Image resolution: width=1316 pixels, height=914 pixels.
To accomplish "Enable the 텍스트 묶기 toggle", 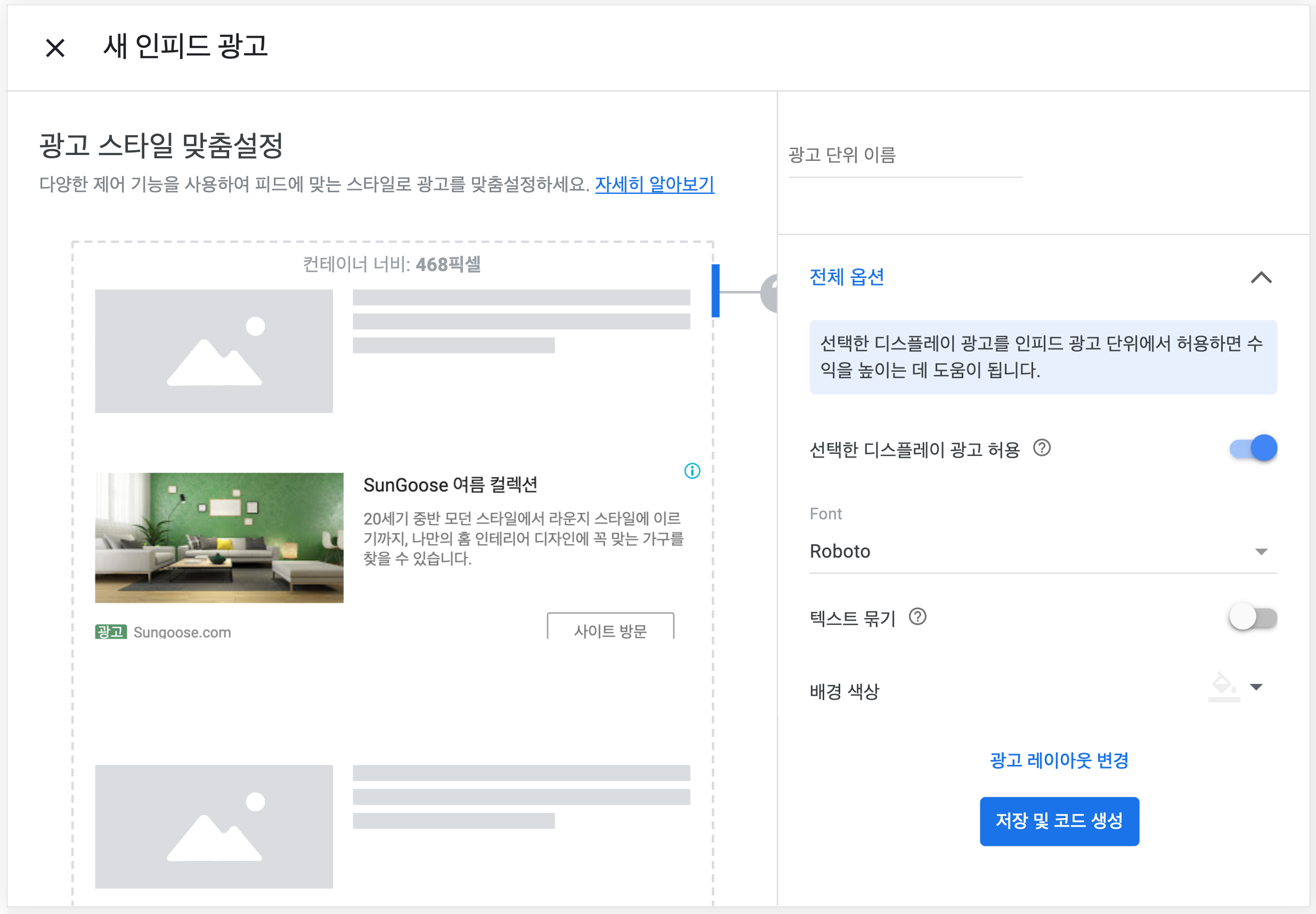I will tap(1253, 617).
